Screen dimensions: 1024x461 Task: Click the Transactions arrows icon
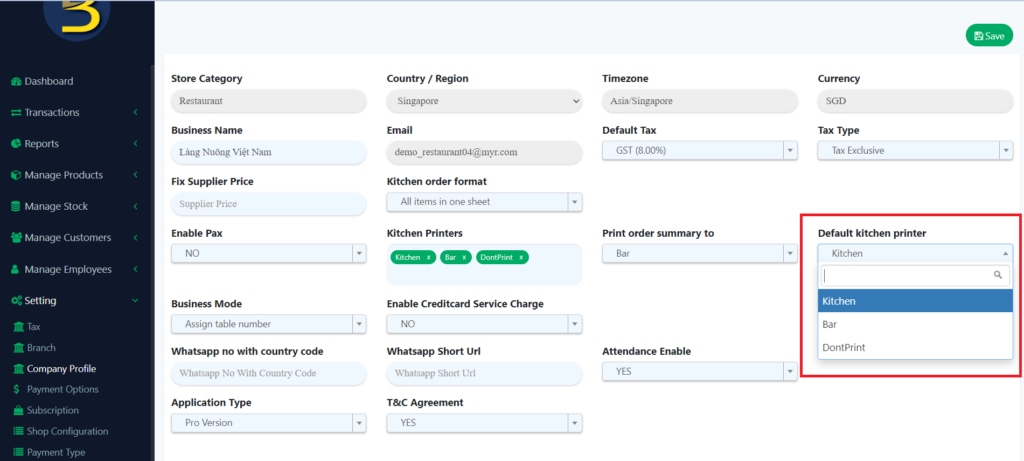pos(16,113)
